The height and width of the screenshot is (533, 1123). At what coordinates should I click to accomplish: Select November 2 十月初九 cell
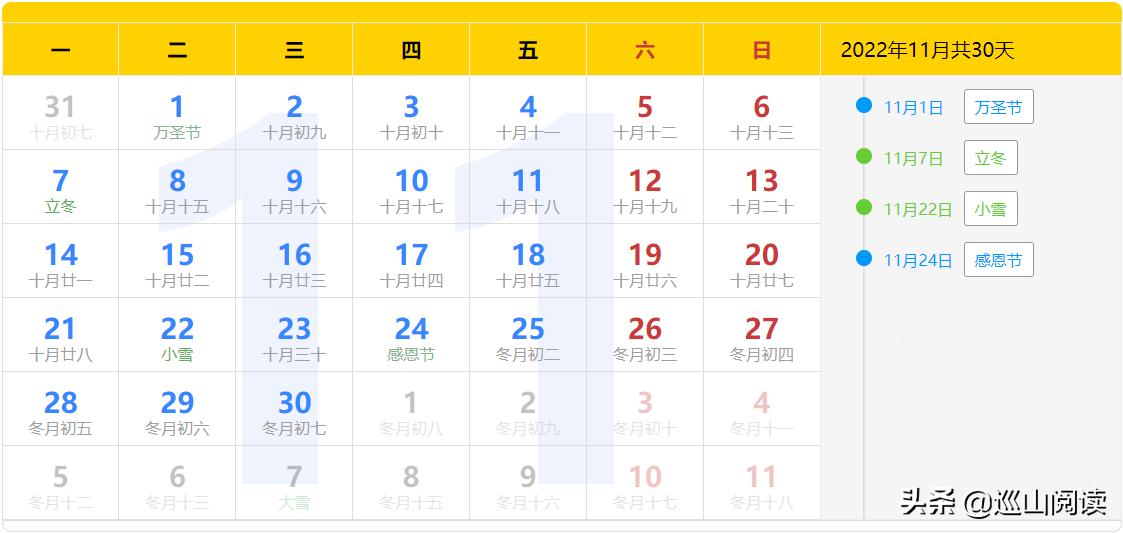(294, 112)
